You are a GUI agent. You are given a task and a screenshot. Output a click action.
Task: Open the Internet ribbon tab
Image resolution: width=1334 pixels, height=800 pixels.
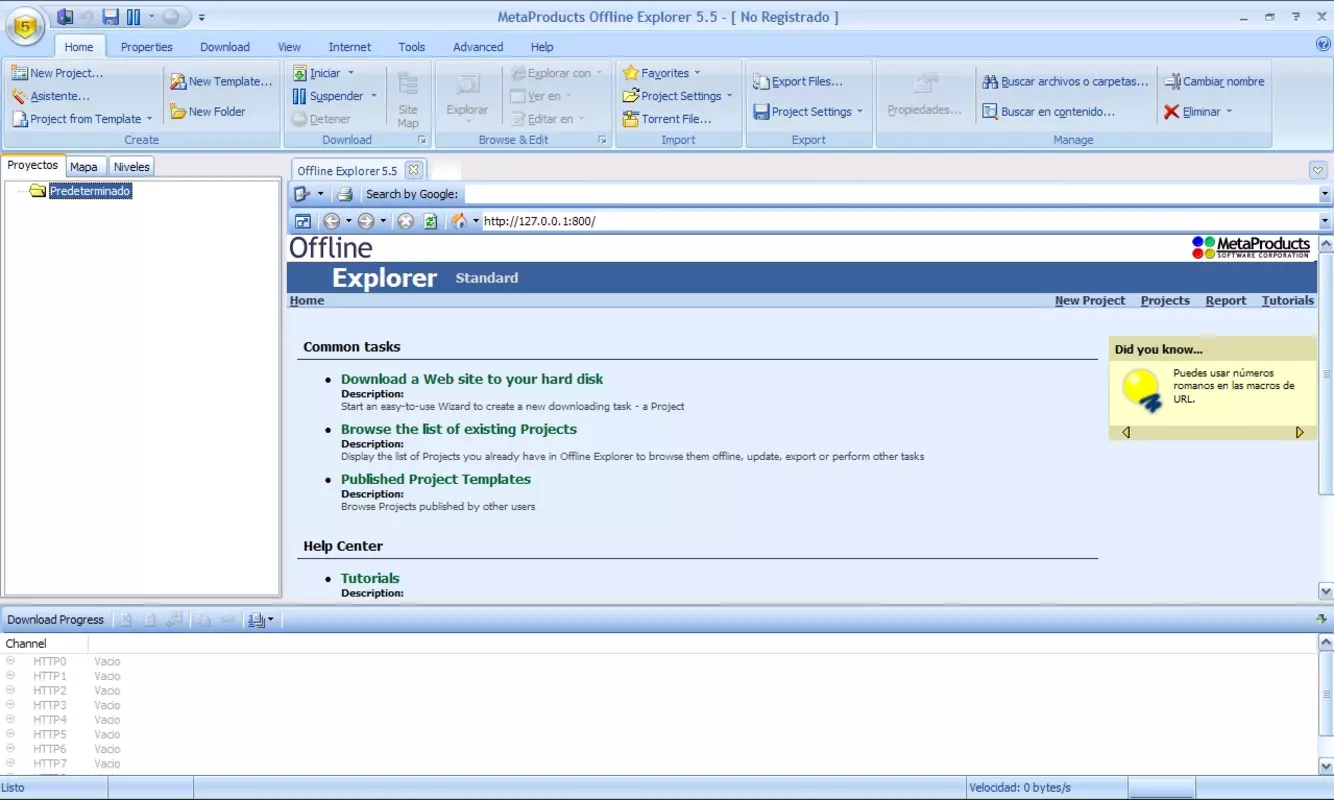[x=350, y=47]
